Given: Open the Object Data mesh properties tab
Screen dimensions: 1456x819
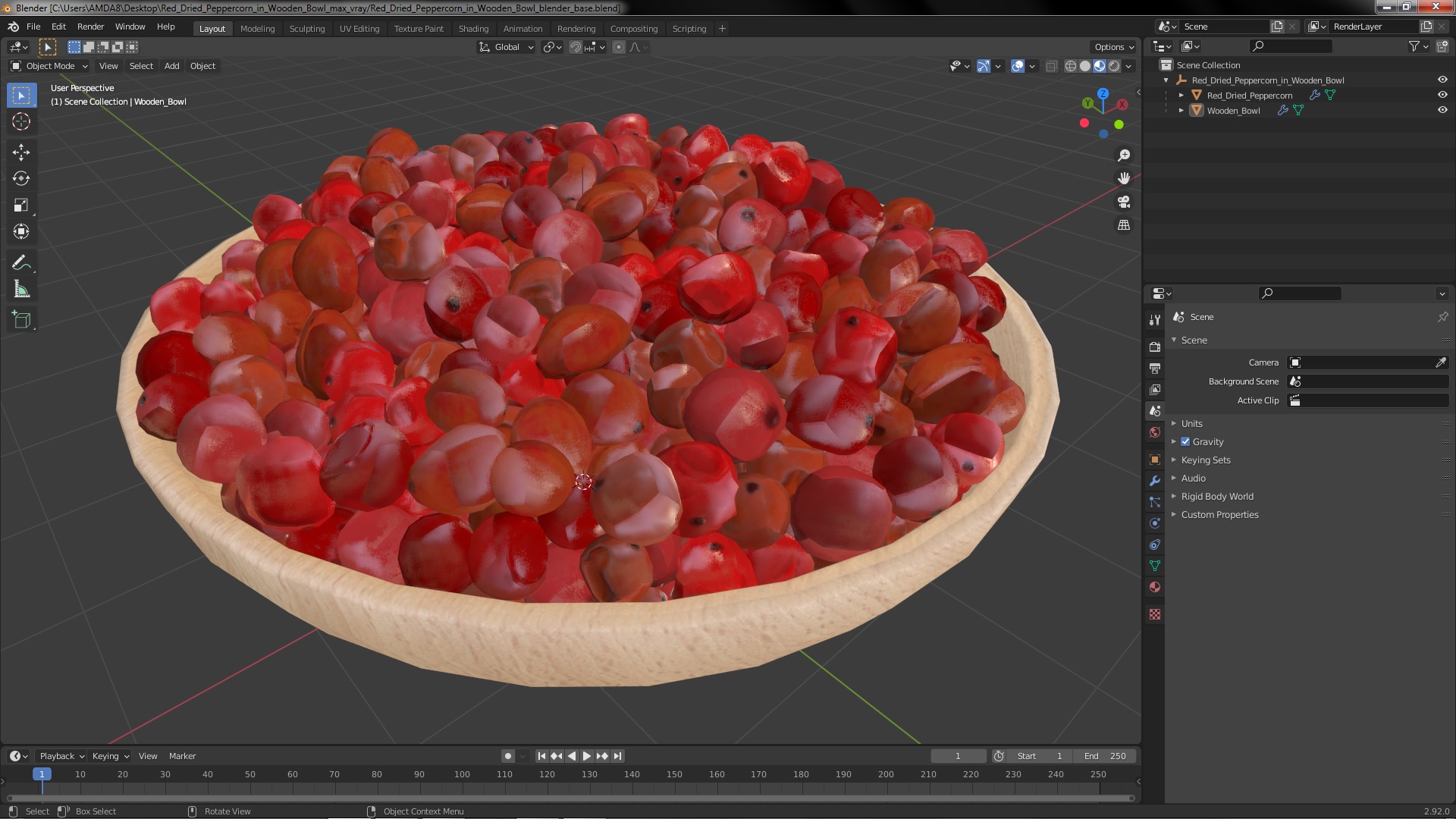Looking at the screenshot, I should (1155, 566).
